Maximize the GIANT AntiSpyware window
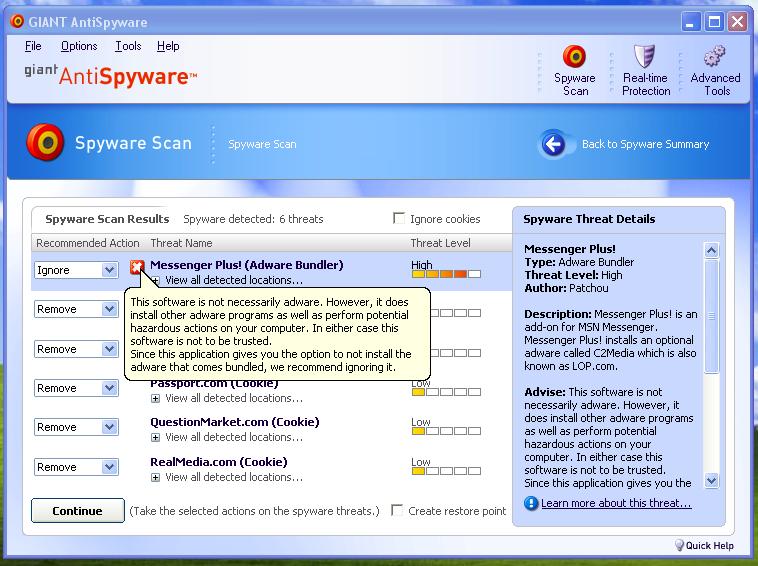 click(x=714, y=22)
